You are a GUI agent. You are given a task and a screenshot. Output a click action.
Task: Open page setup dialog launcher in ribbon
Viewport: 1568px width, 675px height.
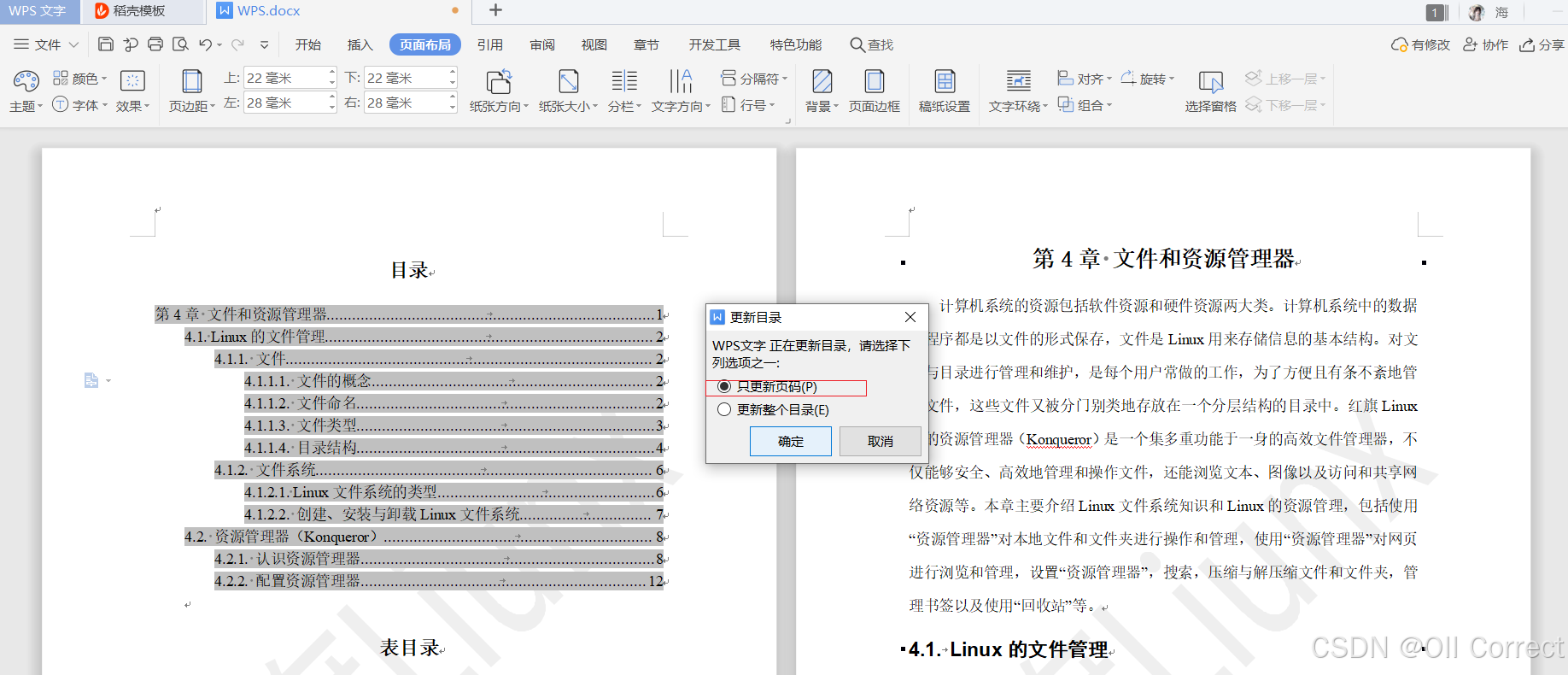coord(787,121)
